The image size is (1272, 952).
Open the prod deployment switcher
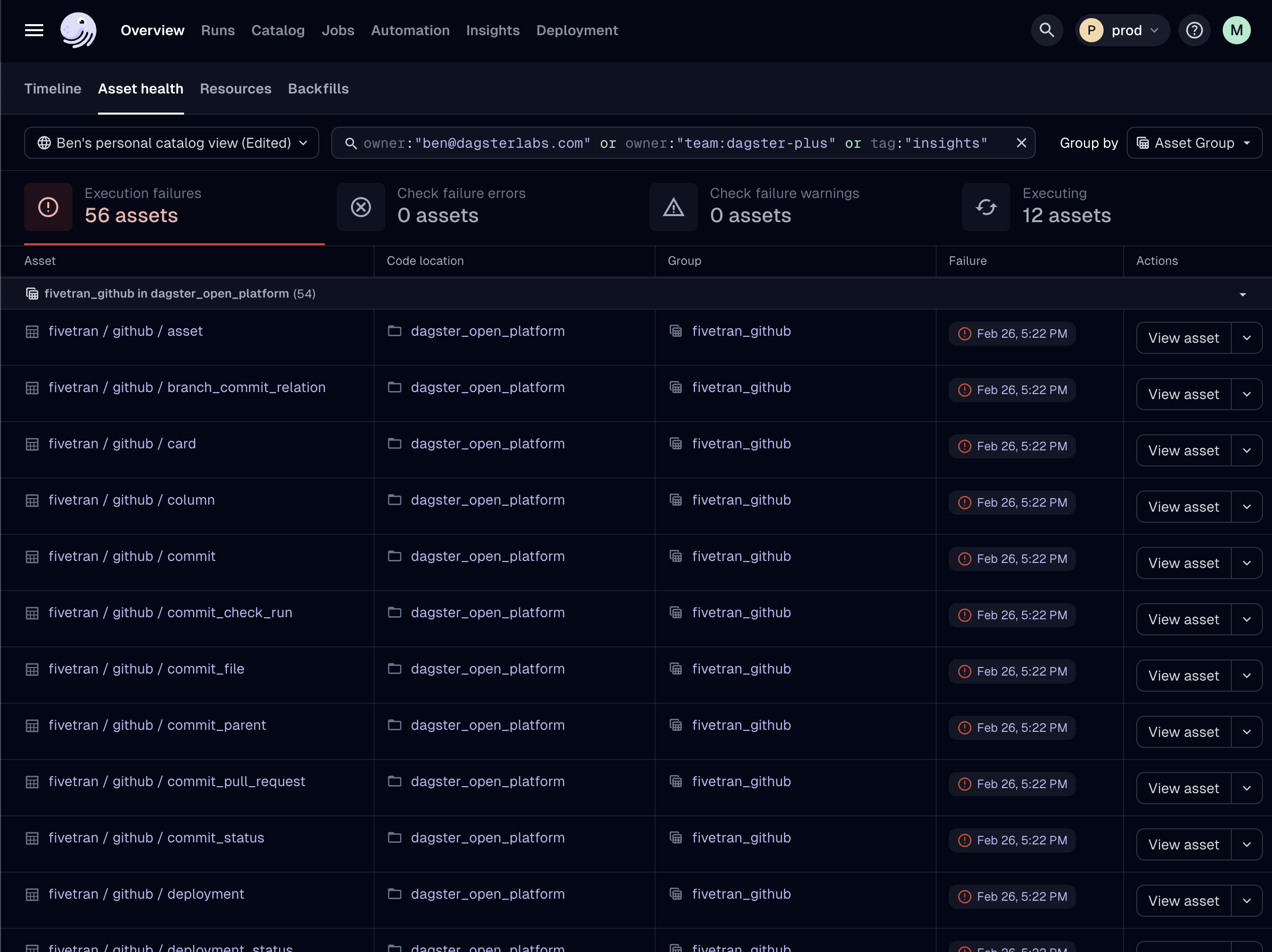click(1122, 31)
